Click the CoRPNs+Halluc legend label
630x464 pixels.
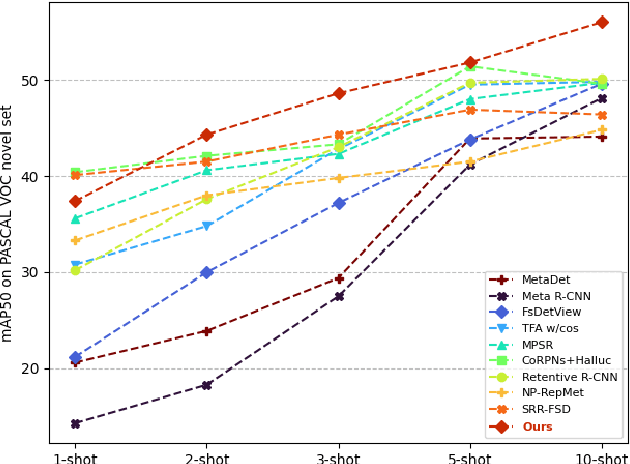(566, 360)
